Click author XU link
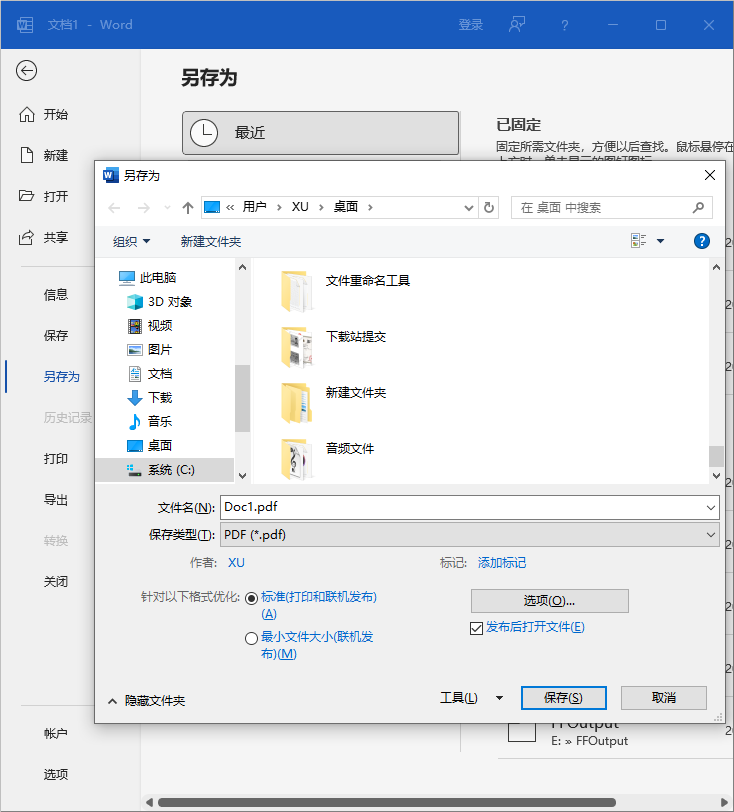734x812 pixels. tap(236, 563)
